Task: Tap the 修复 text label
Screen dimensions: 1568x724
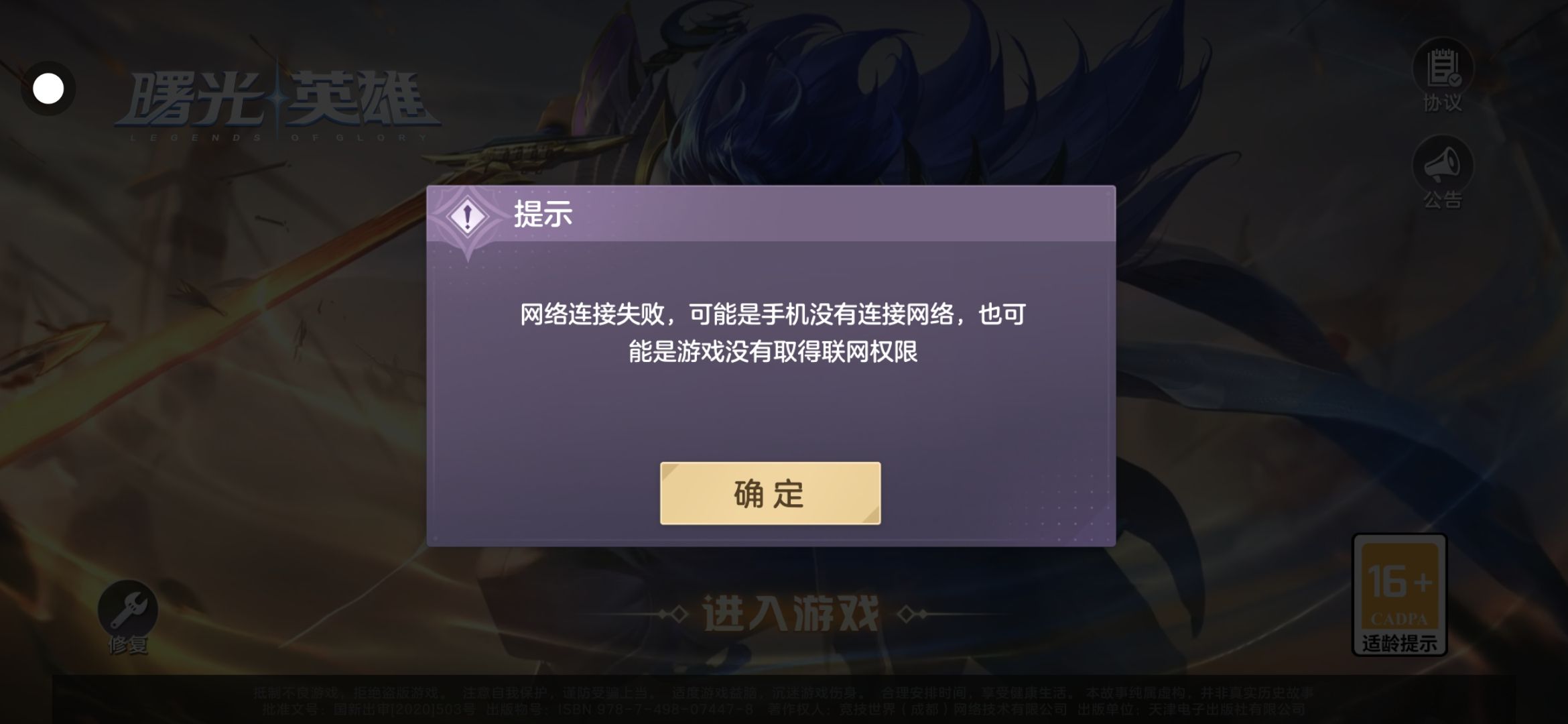Action: pos(128,645)
